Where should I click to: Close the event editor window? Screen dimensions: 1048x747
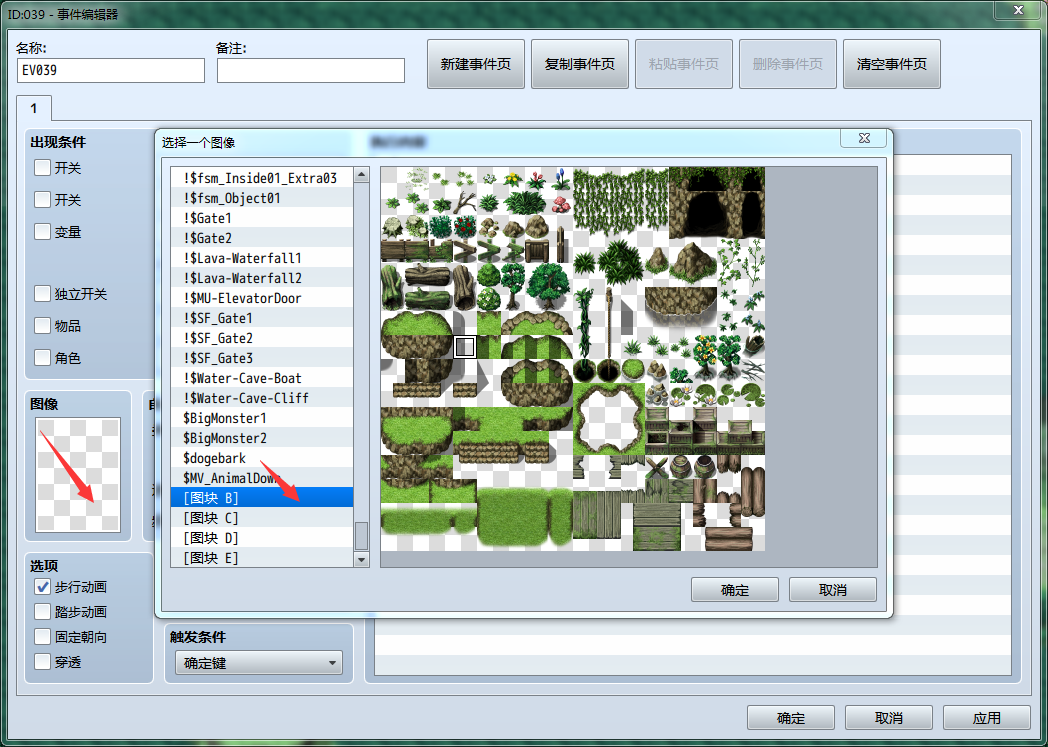pos(1018,10)
